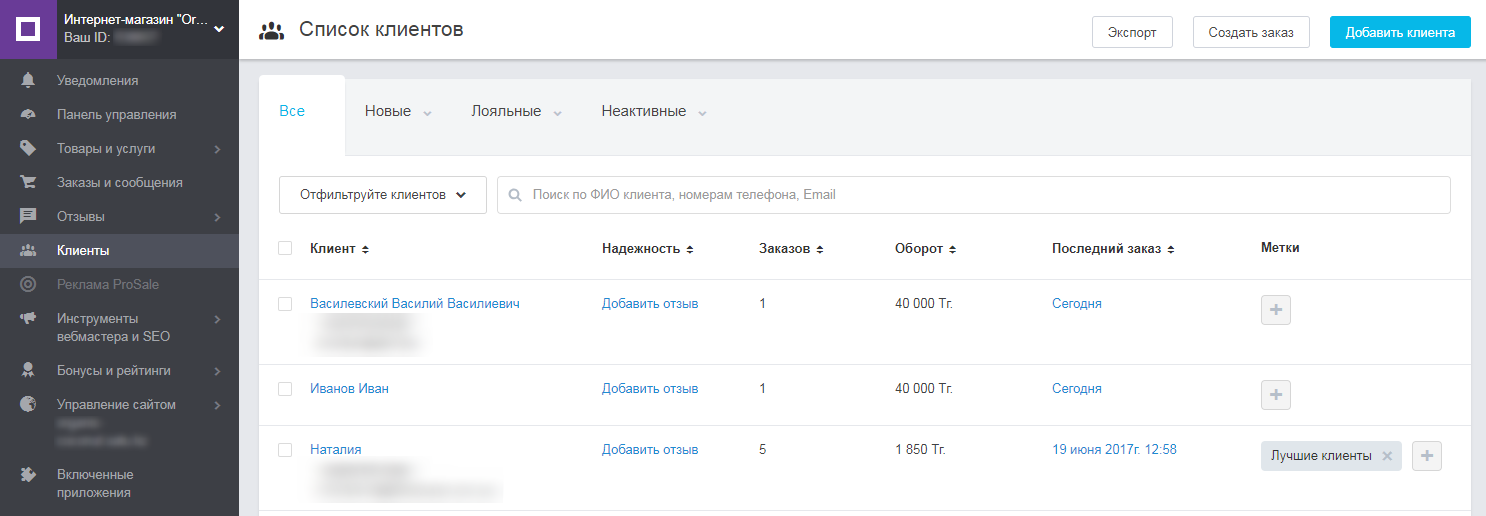Add a tag to Иванов Иван with plus icon

1275,395
